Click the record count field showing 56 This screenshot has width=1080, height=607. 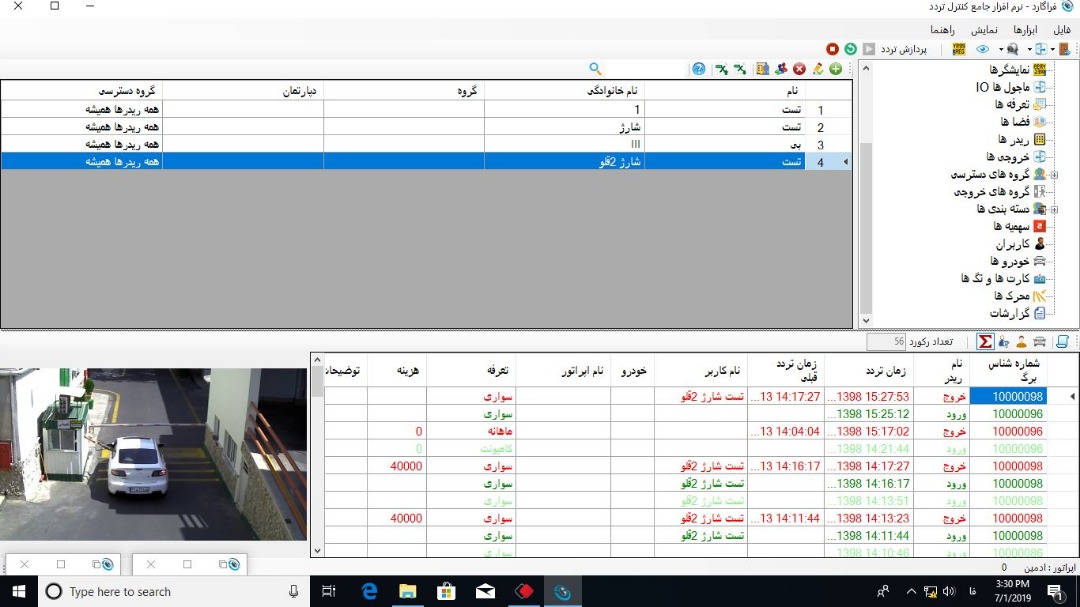click(x=886, y=342)
